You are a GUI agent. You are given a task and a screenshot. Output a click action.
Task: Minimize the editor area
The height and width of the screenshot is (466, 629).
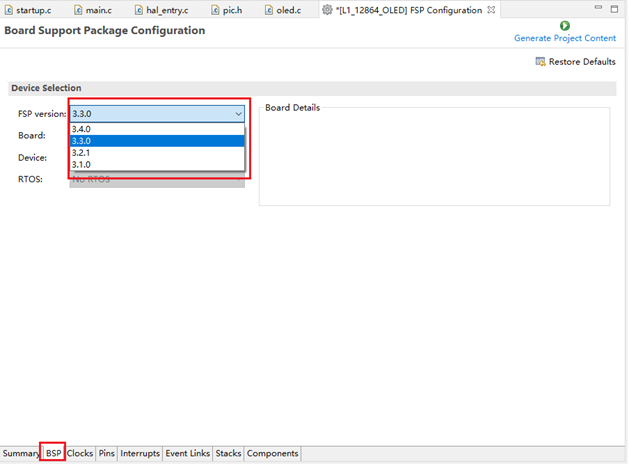click(599, 8)
